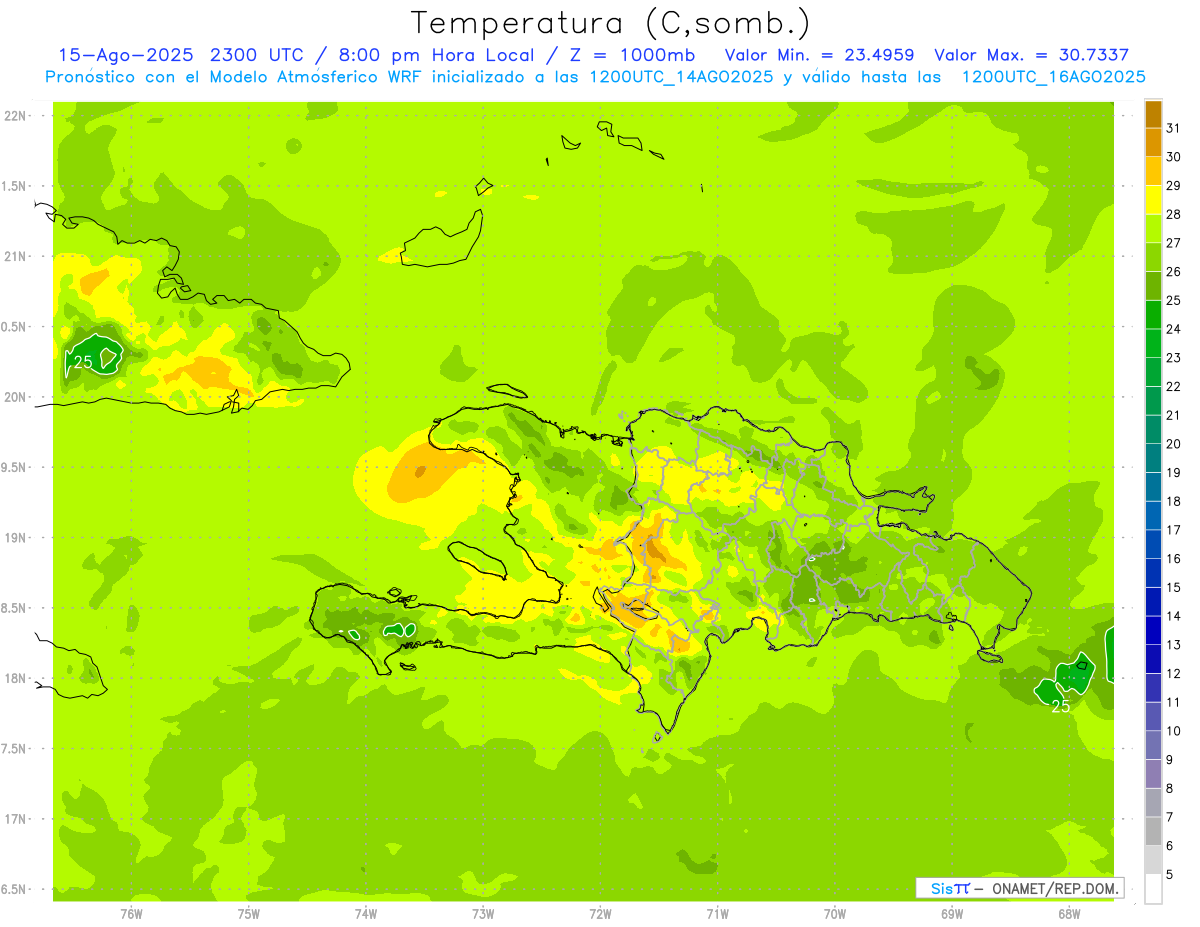Click the "22N" latitude axis label

tap(16, 116)
